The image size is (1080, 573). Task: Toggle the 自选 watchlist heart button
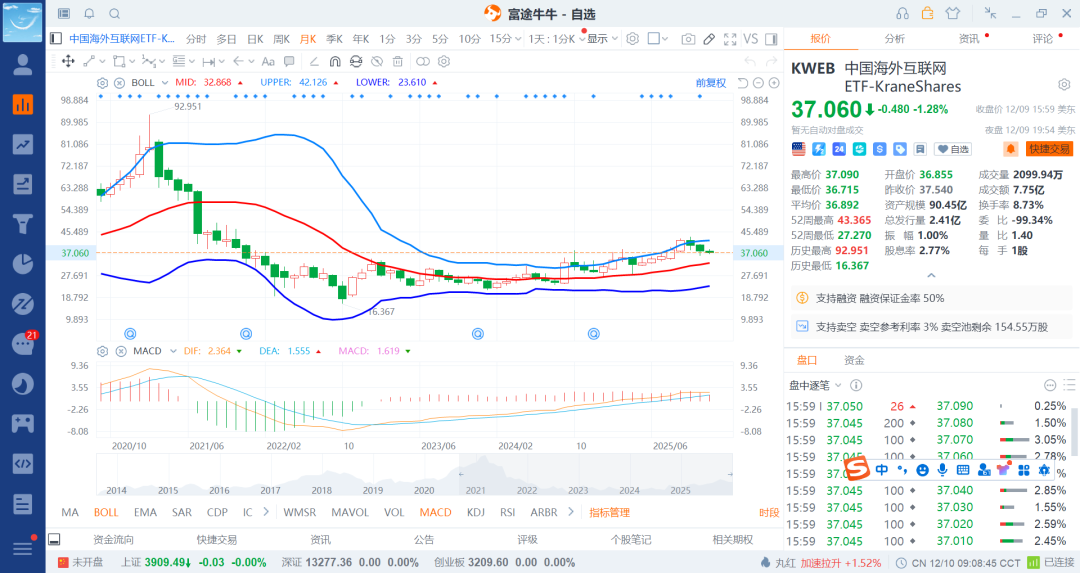(953, 149)
